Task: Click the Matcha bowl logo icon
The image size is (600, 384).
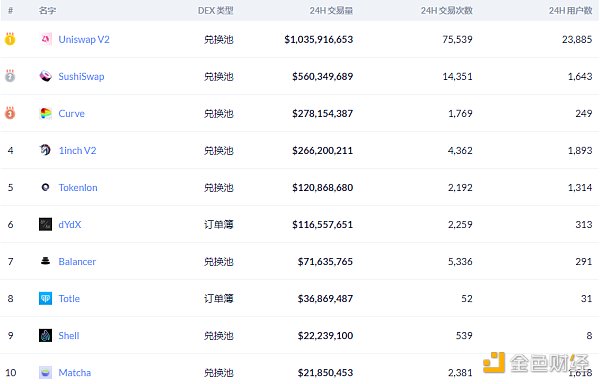Action: coord(46,372)
